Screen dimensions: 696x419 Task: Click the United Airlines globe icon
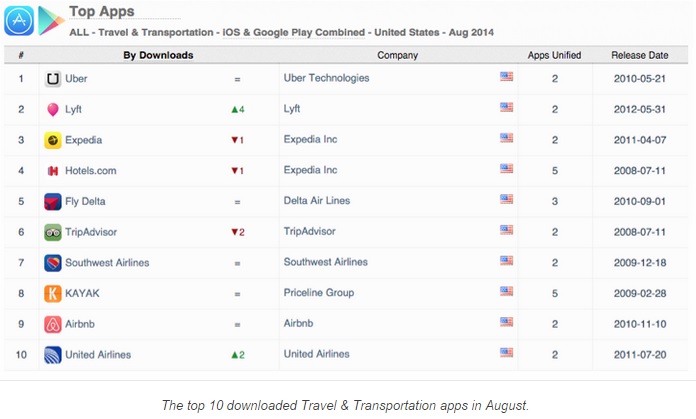53,355
